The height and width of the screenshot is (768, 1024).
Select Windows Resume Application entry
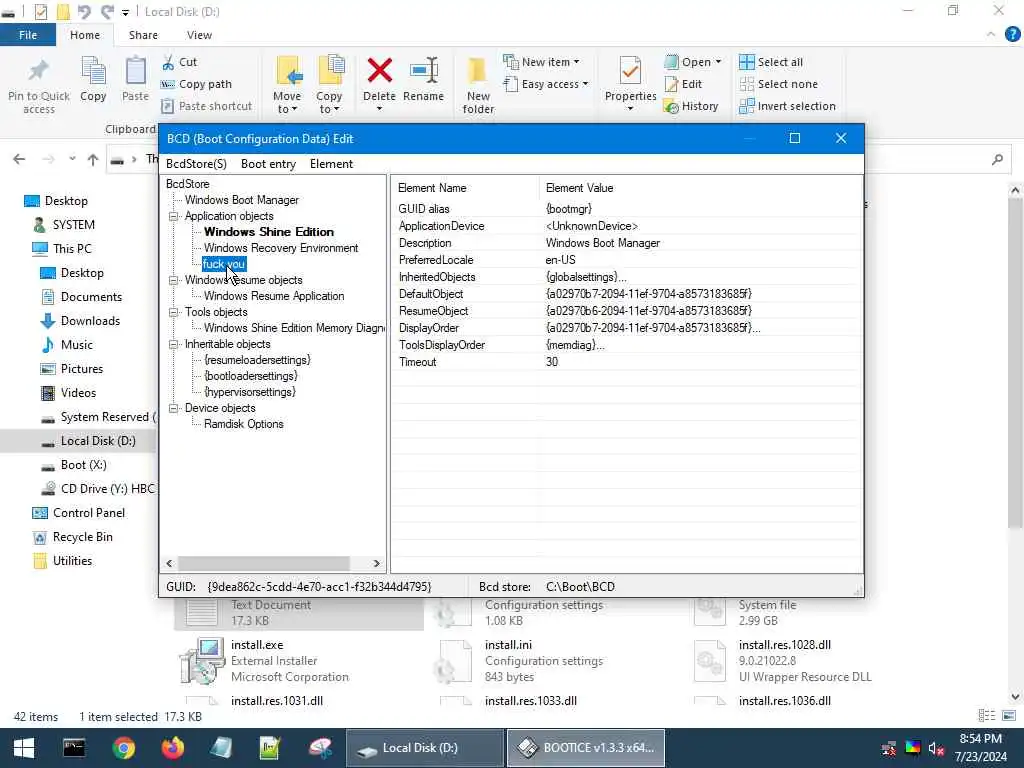[x=274, y=296]
